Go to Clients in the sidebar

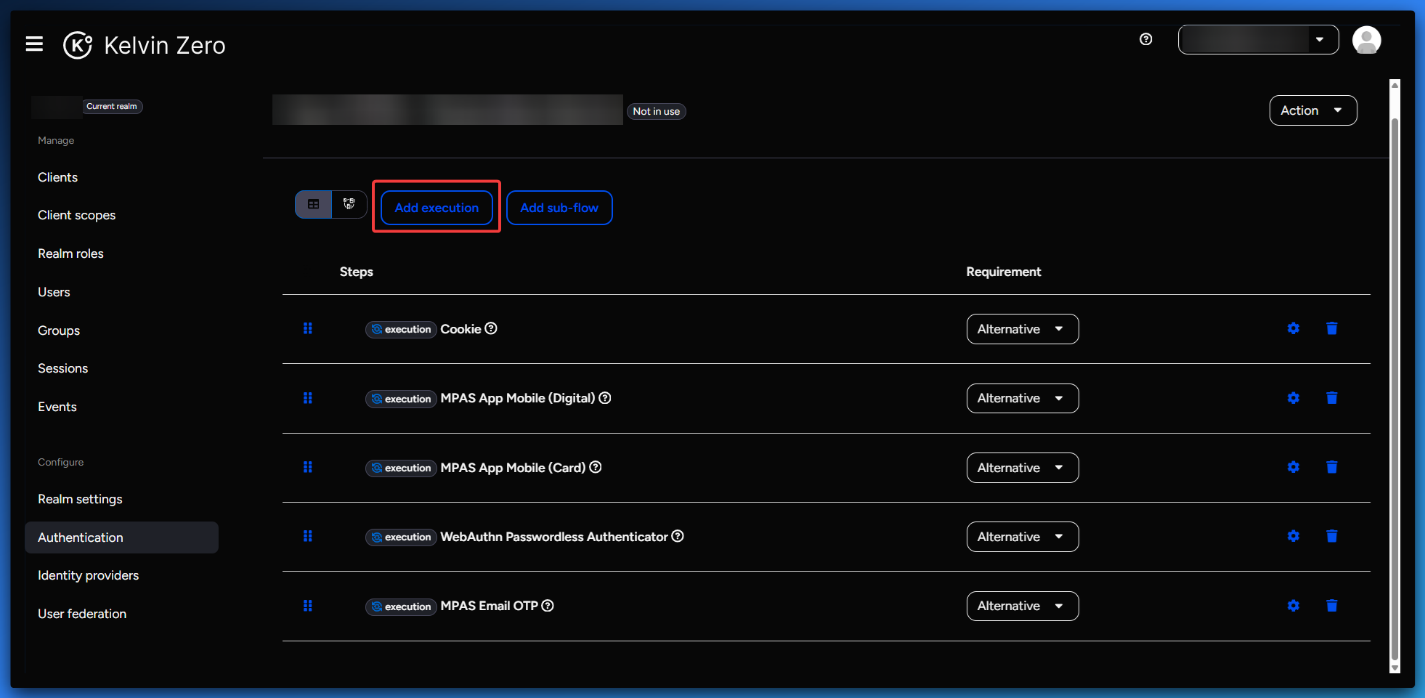[58, 177]
